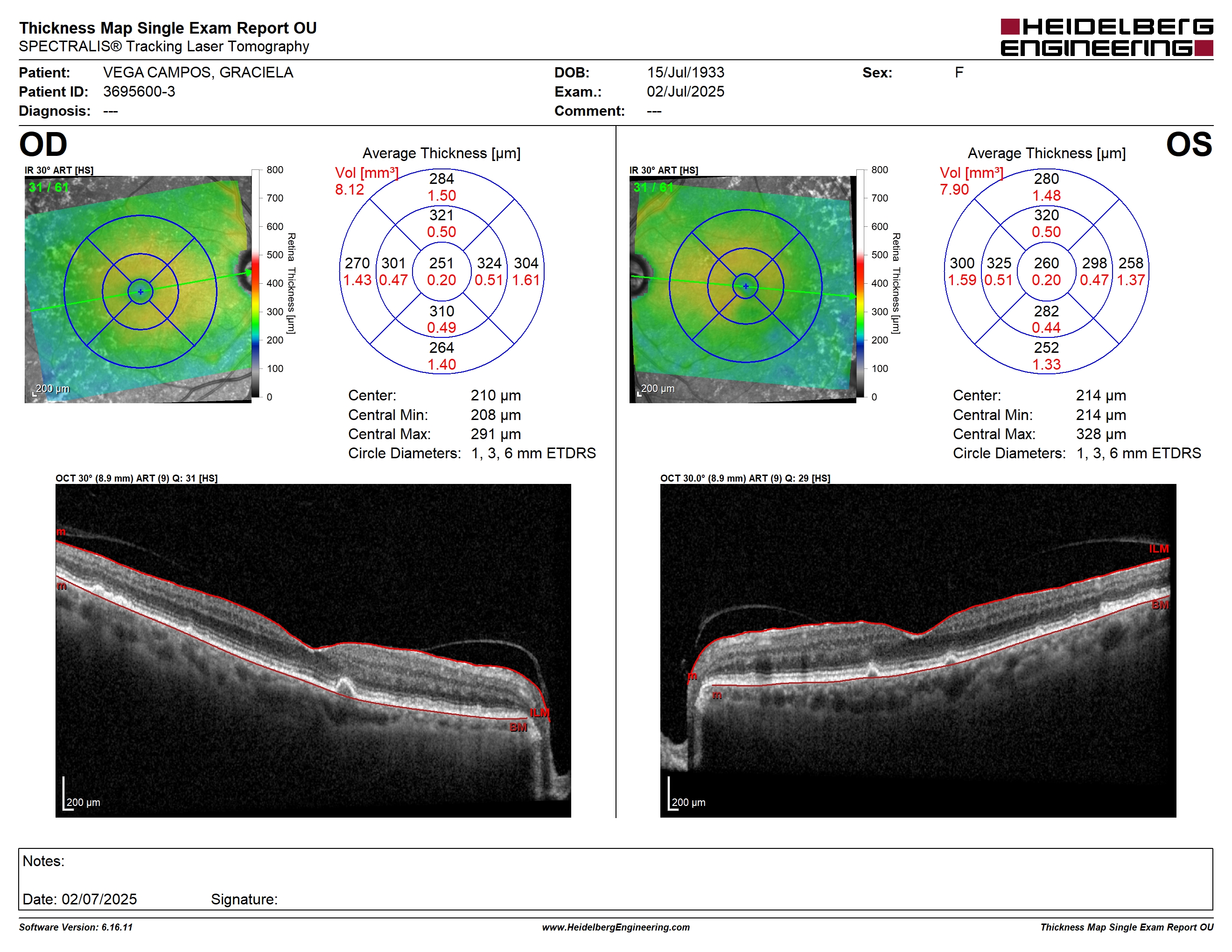Screen dimensions: 1232x952
Task: Click the OS Average Thickness [µm] heading
Action: click(1046, 154)
